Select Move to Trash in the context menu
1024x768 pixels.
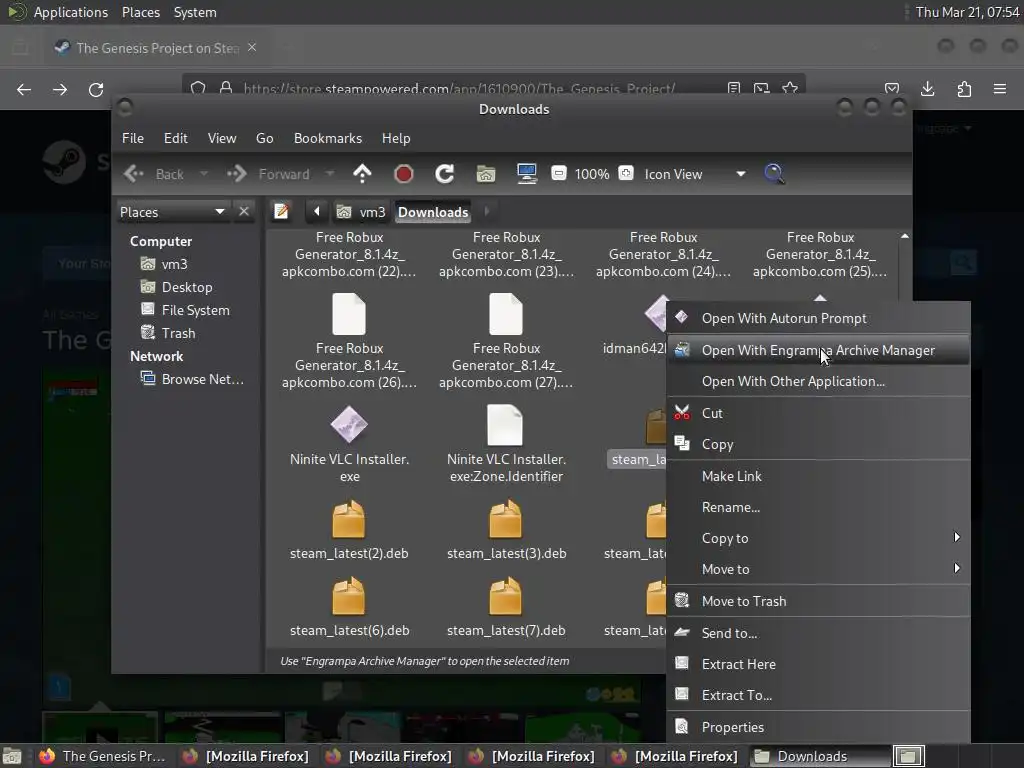818,601
